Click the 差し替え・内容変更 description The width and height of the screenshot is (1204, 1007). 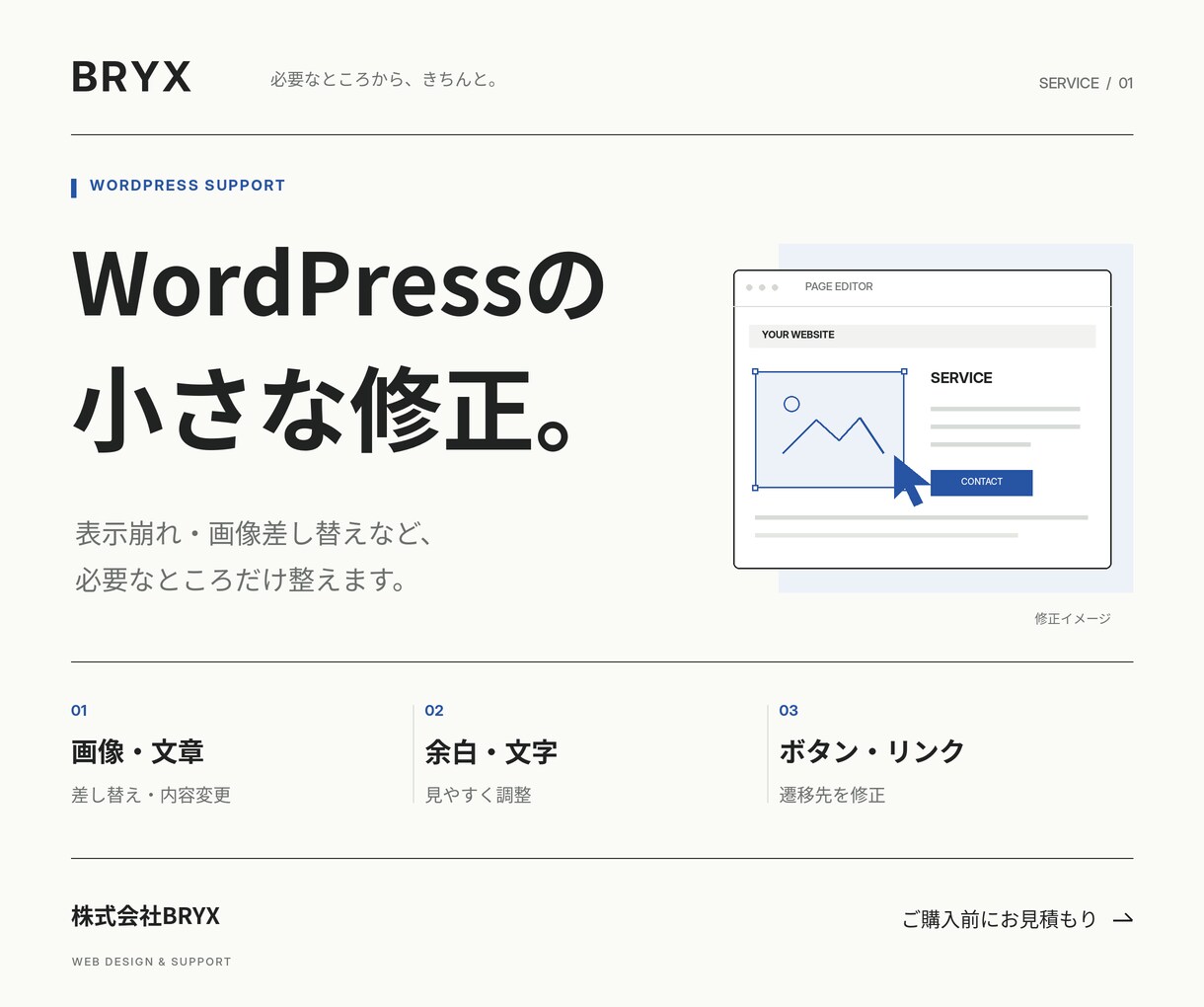click(x=151, y=795)
